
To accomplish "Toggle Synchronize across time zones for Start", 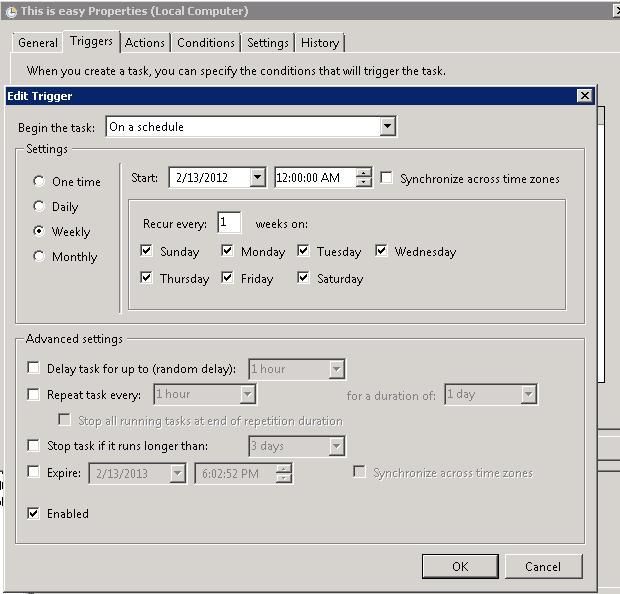I will pyautogui.click(x=386, y=178).
